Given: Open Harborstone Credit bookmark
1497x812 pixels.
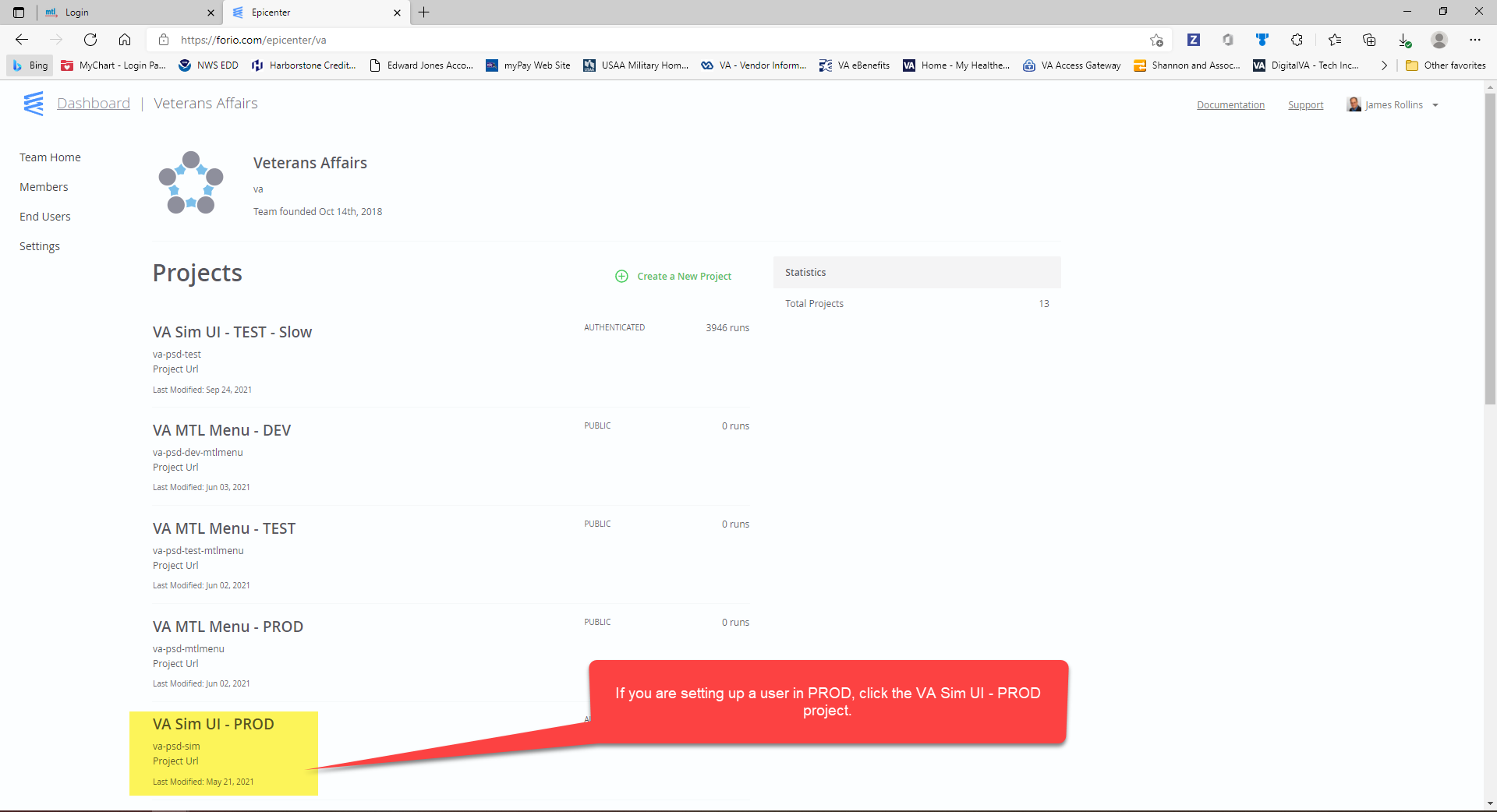Looking at the screenshot, I should click(303, 65).
